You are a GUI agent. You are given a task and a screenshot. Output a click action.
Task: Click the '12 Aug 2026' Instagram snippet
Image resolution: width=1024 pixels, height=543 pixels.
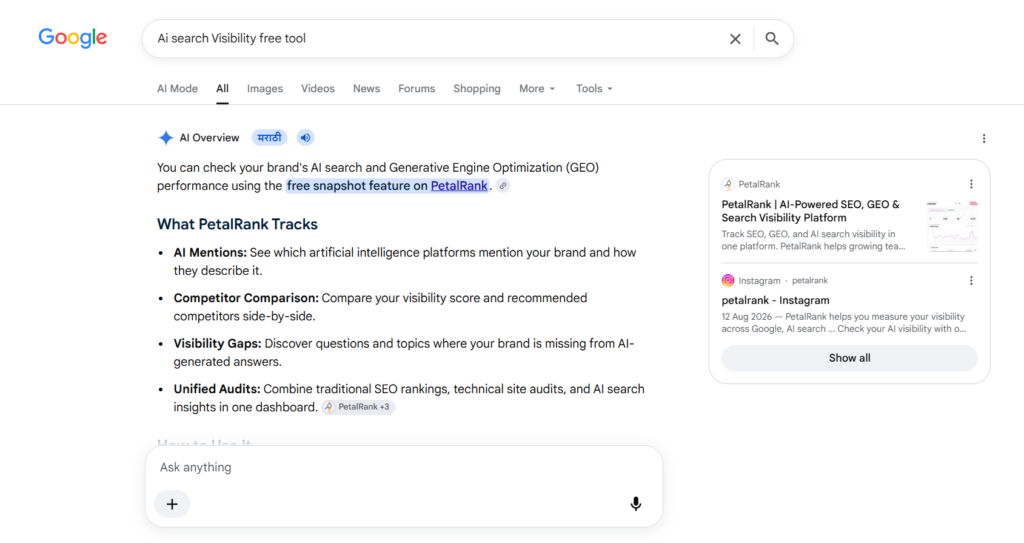843,323
